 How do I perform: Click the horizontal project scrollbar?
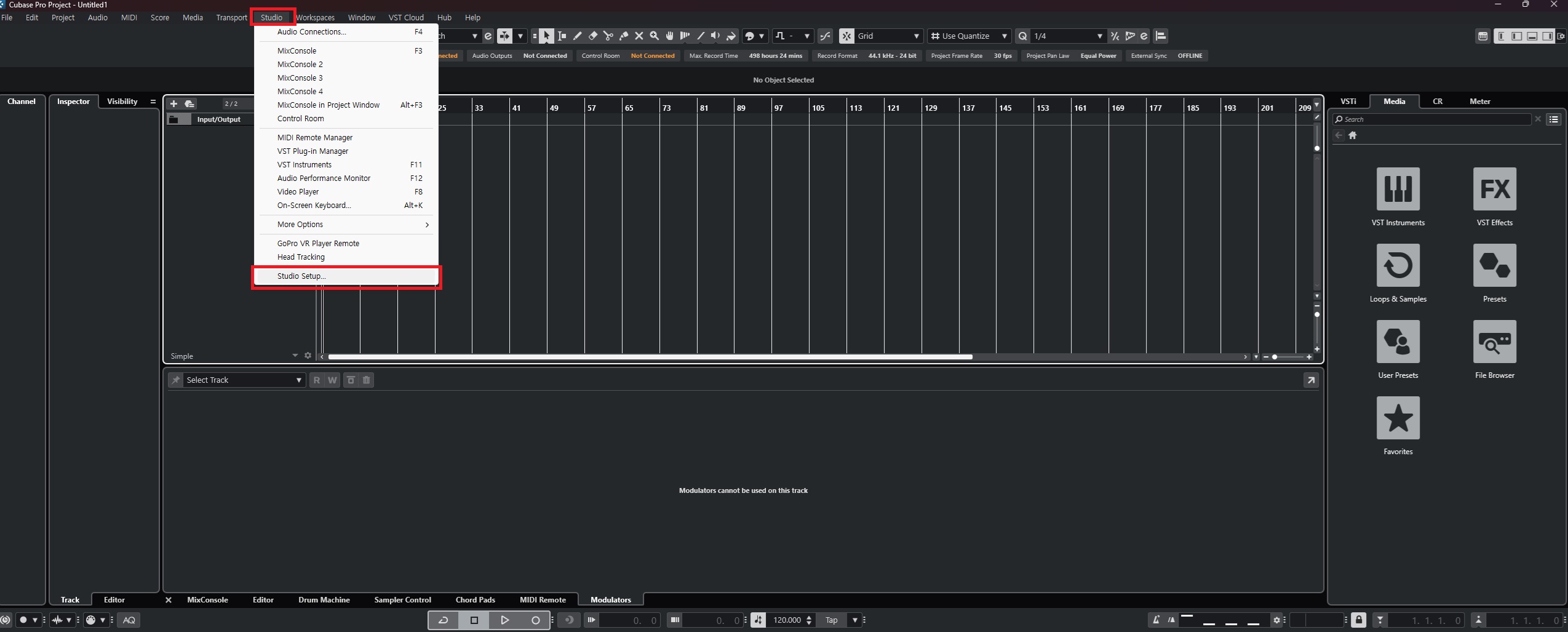pos(650,357)
